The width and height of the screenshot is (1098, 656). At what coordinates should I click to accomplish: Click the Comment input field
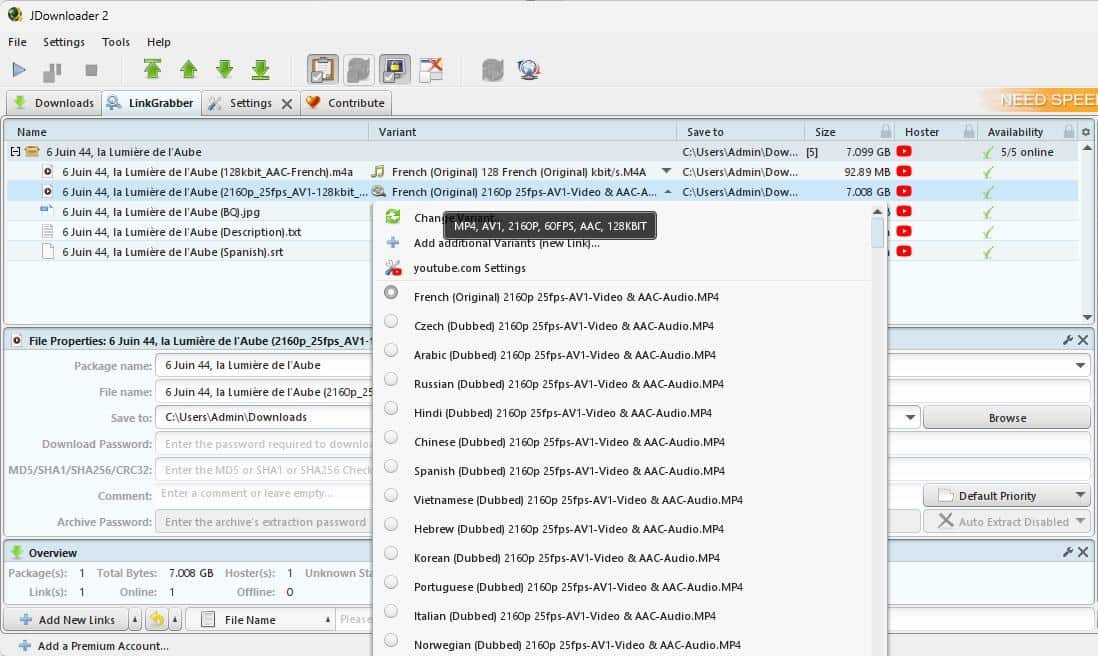262,494
